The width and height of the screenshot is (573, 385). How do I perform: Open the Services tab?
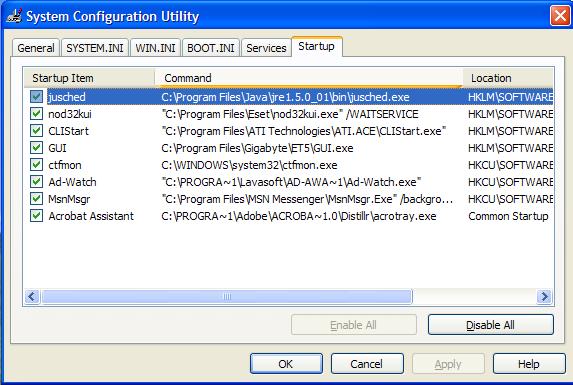266,48
